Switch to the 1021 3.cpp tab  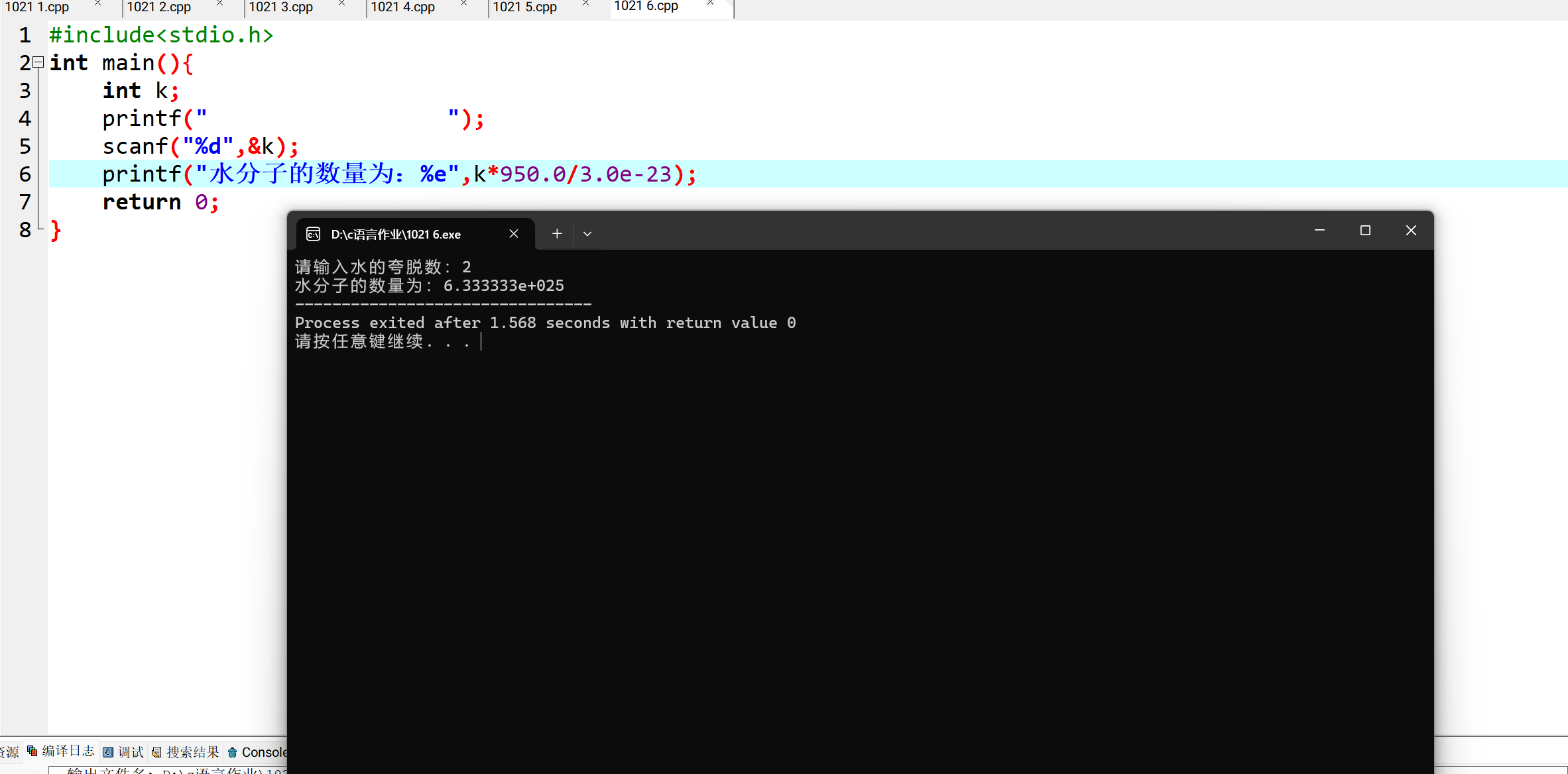tap(281, 7)
